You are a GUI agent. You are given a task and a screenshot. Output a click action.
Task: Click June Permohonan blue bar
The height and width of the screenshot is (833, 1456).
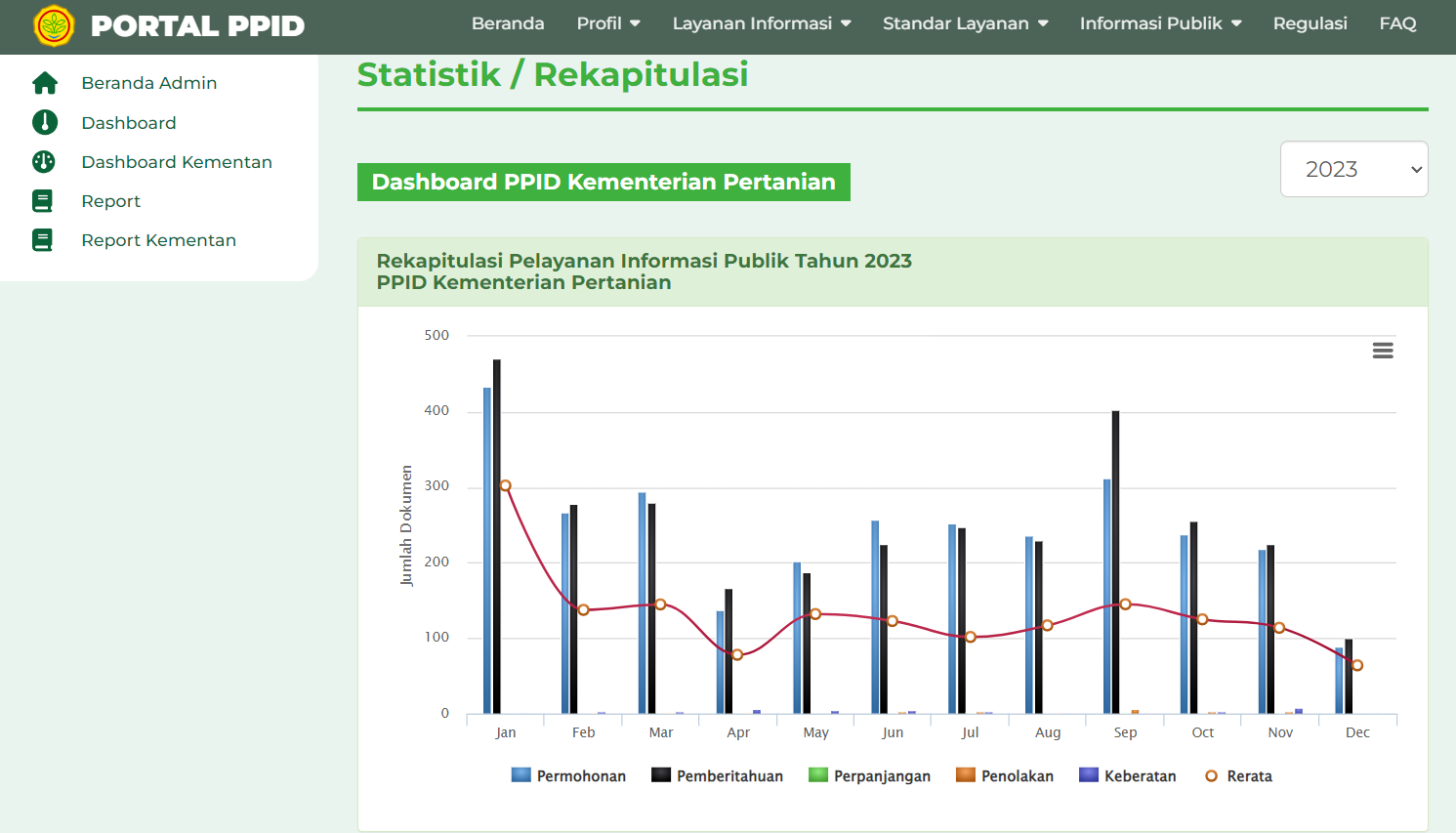(x=875, y=617)
